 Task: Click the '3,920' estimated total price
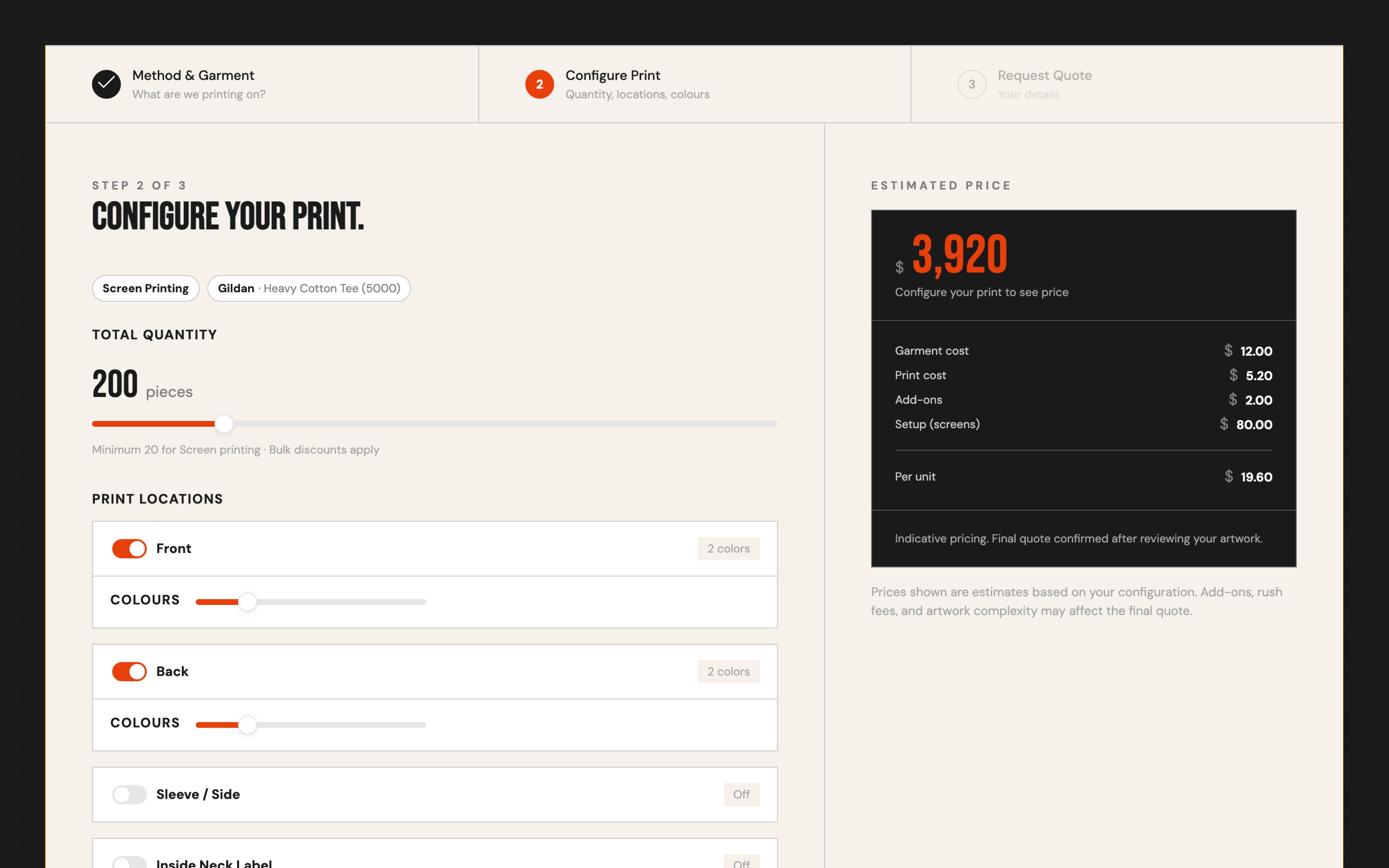click(x=960, y=254)
